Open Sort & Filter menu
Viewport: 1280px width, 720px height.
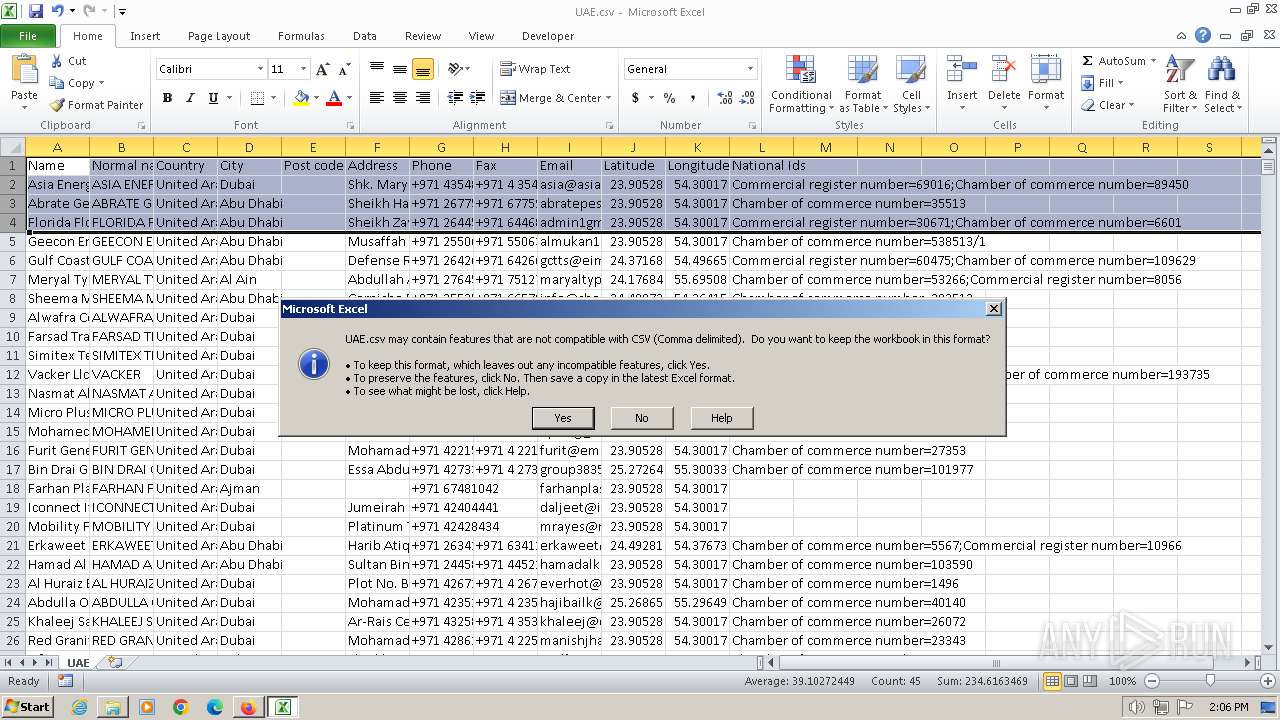[x=1180, y=85]
